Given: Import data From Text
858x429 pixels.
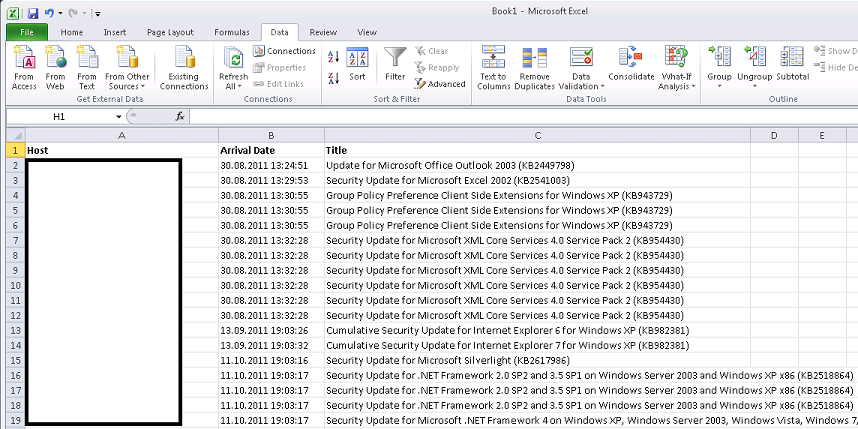Looking at the screenshot, I should [x=86, y=68].
